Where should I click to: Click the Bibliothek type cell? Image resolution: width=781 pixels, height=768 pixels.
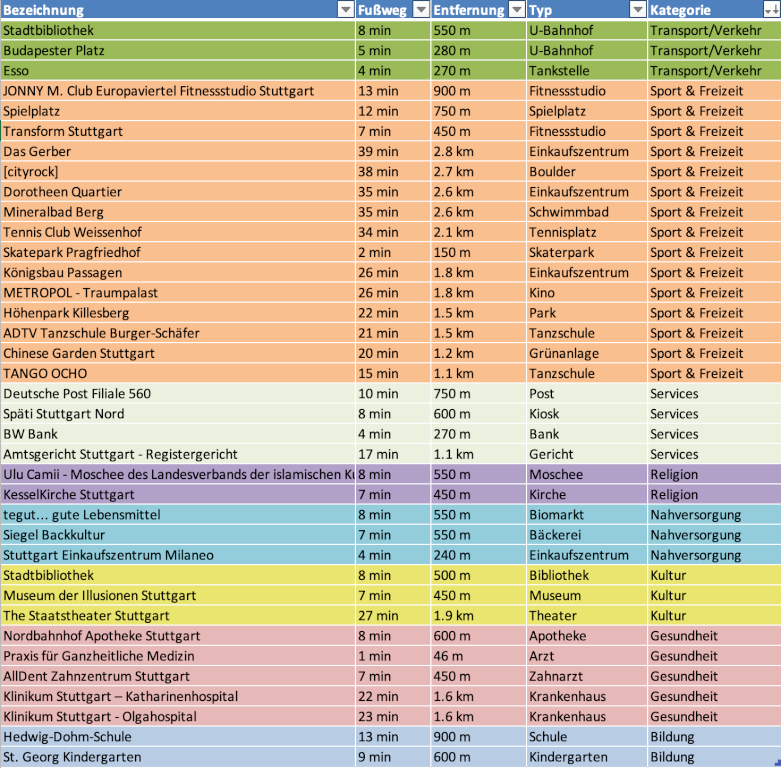click(x=587, y=575)
